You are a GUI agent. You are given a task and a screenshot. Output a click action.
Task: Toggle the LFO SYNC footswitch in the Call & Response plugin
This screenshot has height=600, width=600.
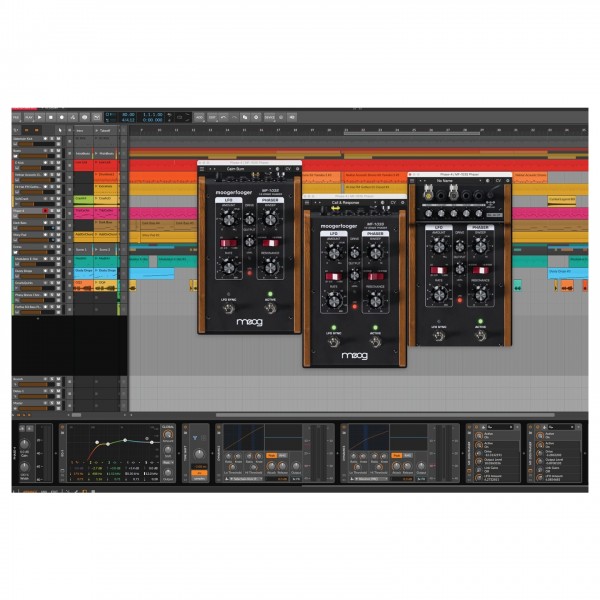pyautogui.click(x=334, y=342)
